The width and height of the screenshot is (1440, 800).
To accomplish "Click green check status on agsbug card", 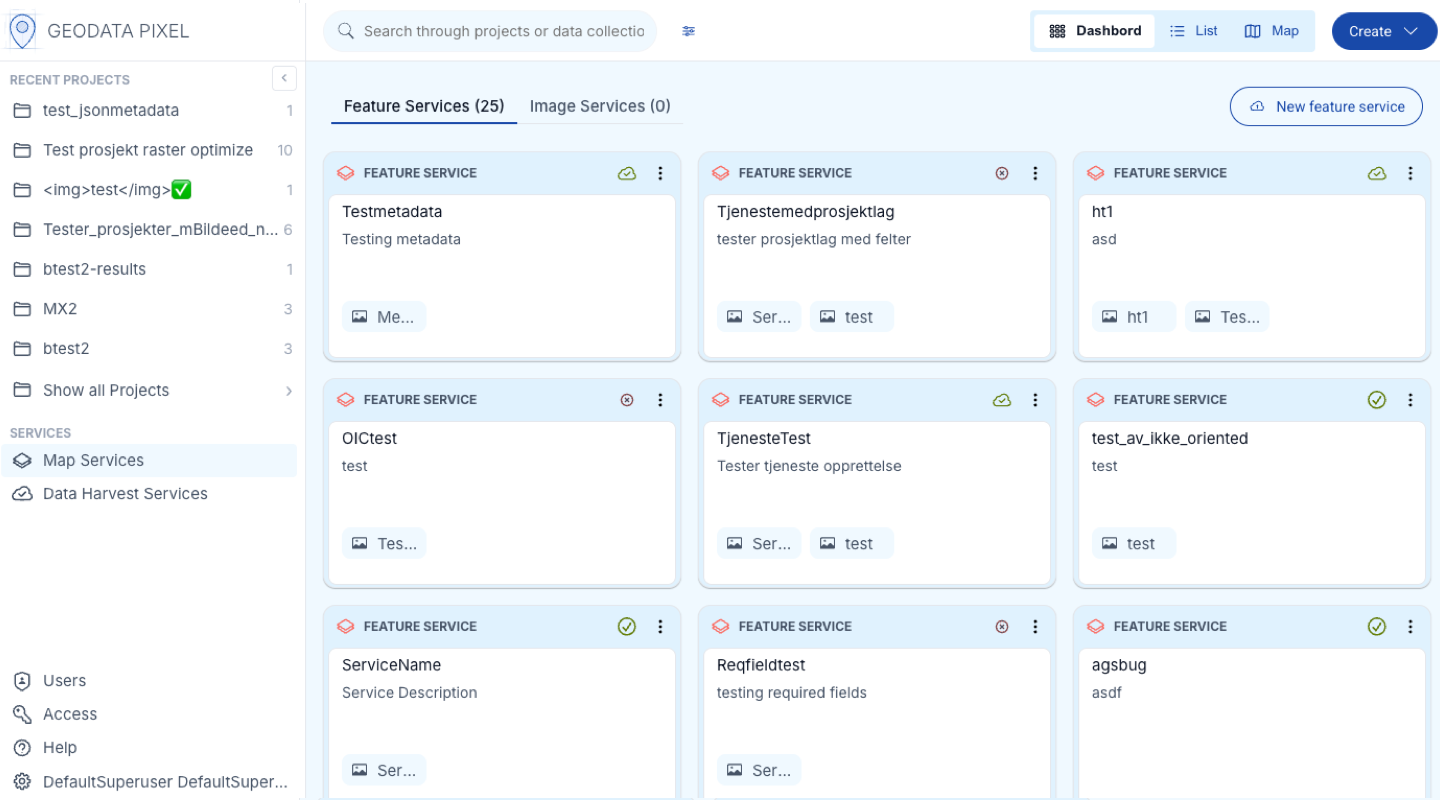I will point(1377,627).
